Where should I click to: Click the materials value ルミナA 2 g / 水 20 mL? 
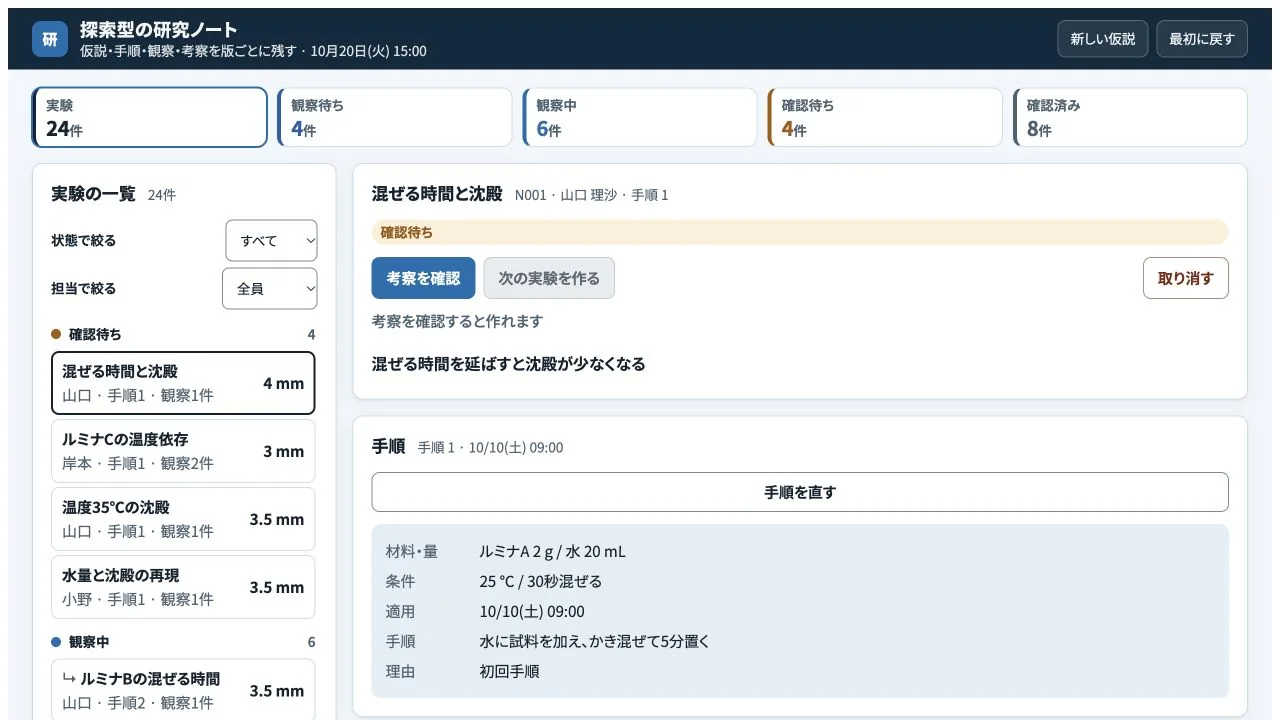553,551
